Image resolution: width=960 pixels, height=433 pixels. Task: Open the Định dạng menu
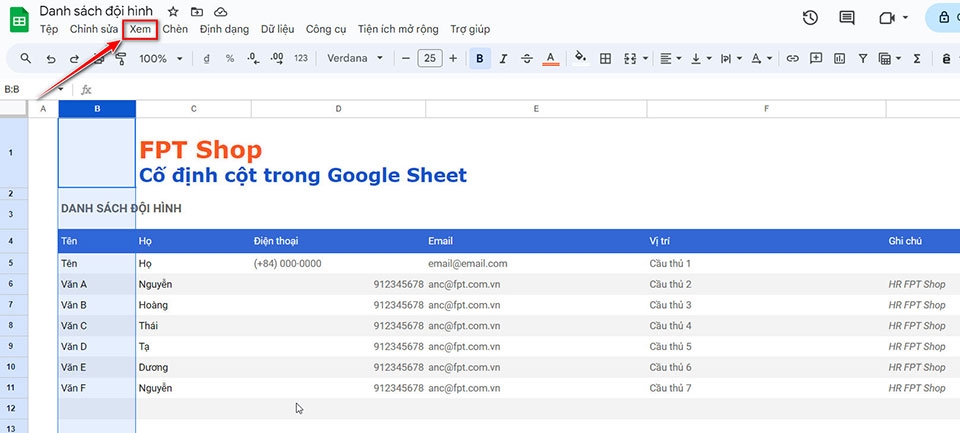coord(224,29)
